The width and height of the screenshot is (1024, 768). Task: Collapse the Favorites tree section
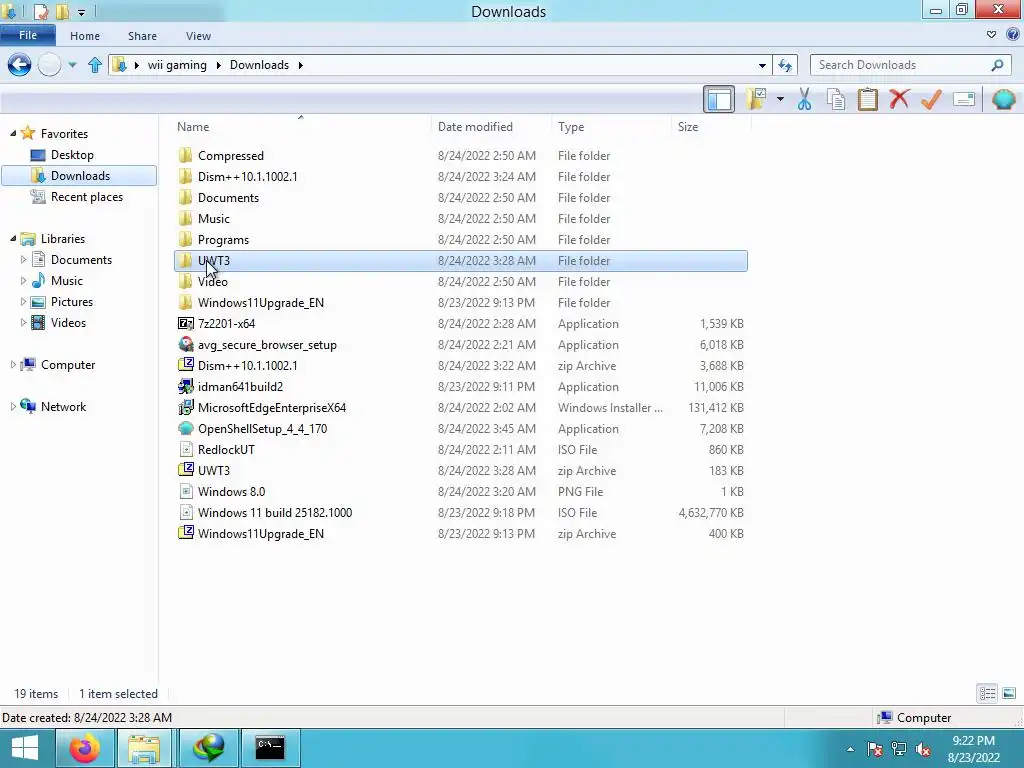(13, 133)
